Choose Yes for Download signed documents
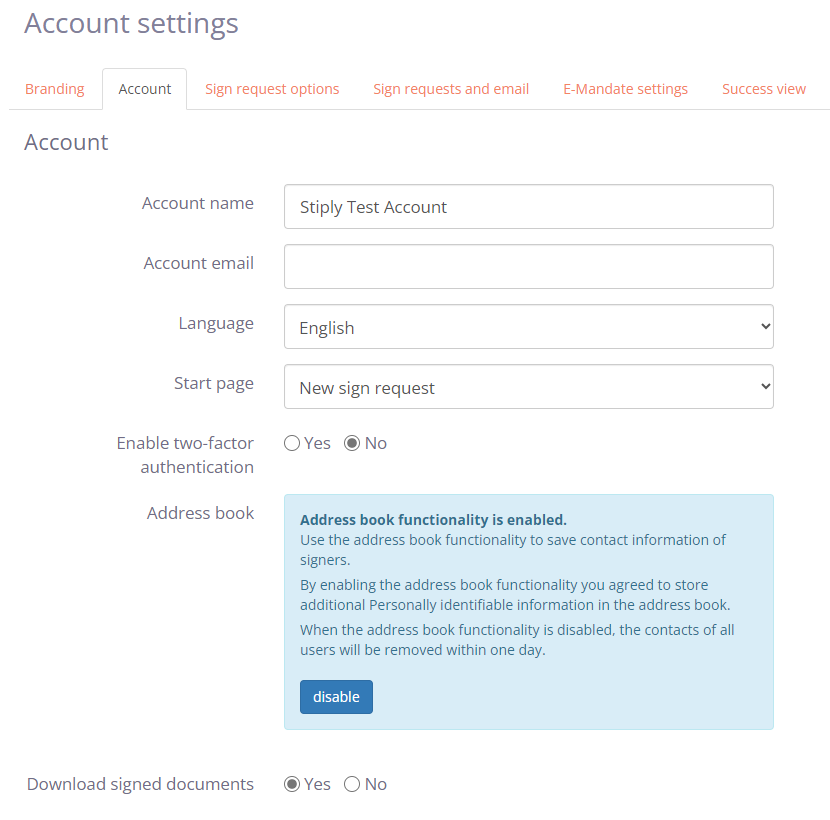 (x=292, y=784)
